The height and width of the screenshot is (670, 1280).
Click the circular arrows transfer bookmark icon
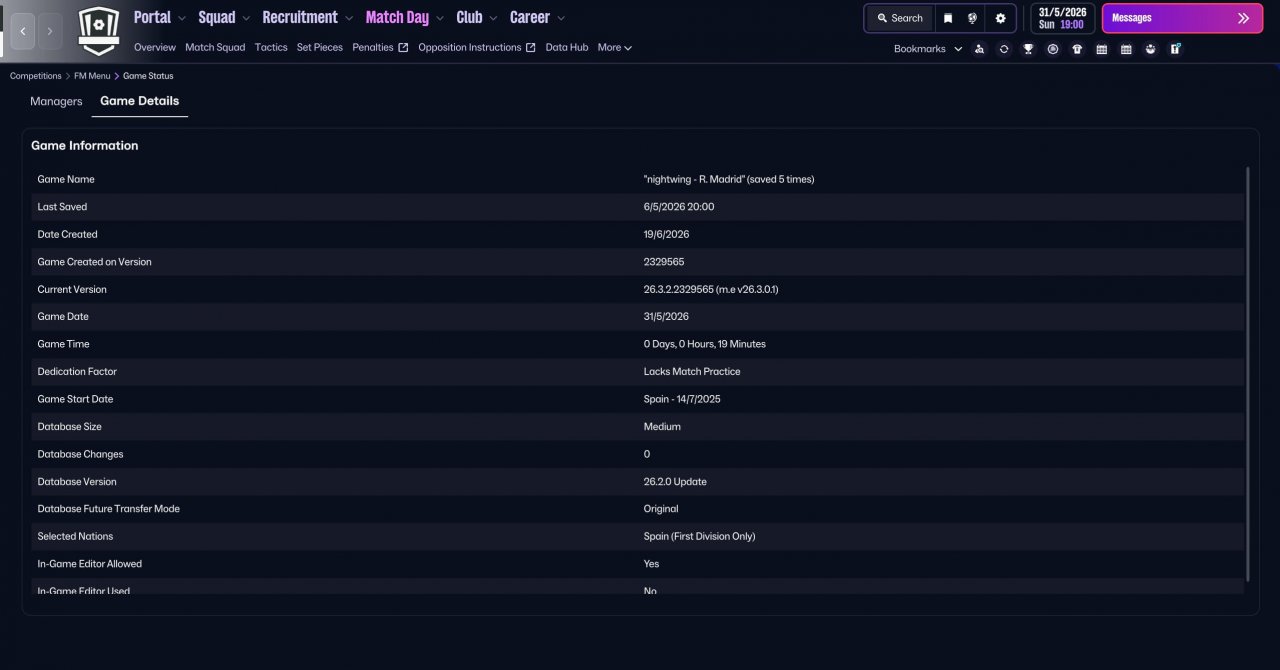1004,49
